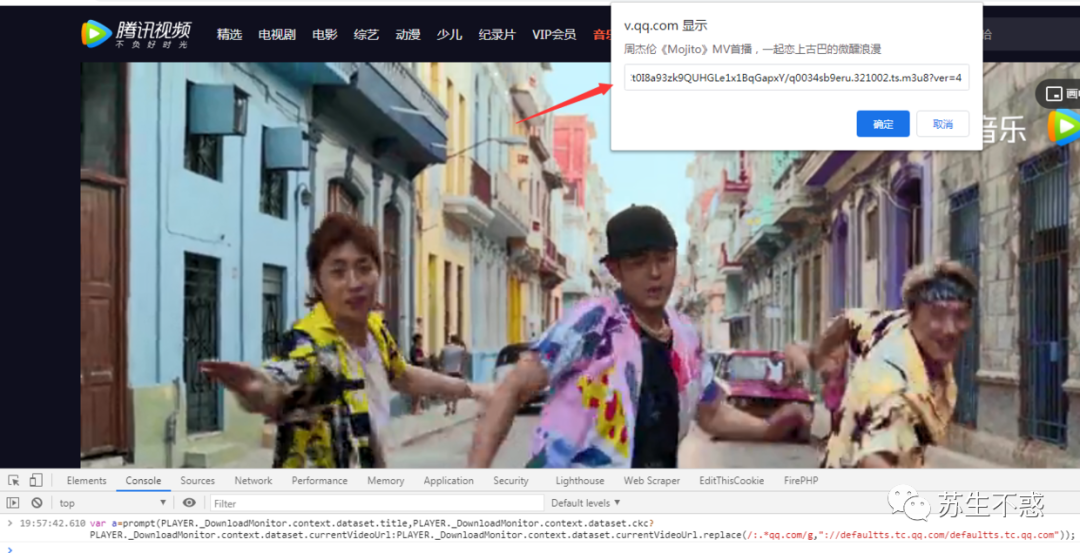Switch to the Lighthouse tab
The width and height of the screenshot is (1080, 553).
tap(580, 481)
